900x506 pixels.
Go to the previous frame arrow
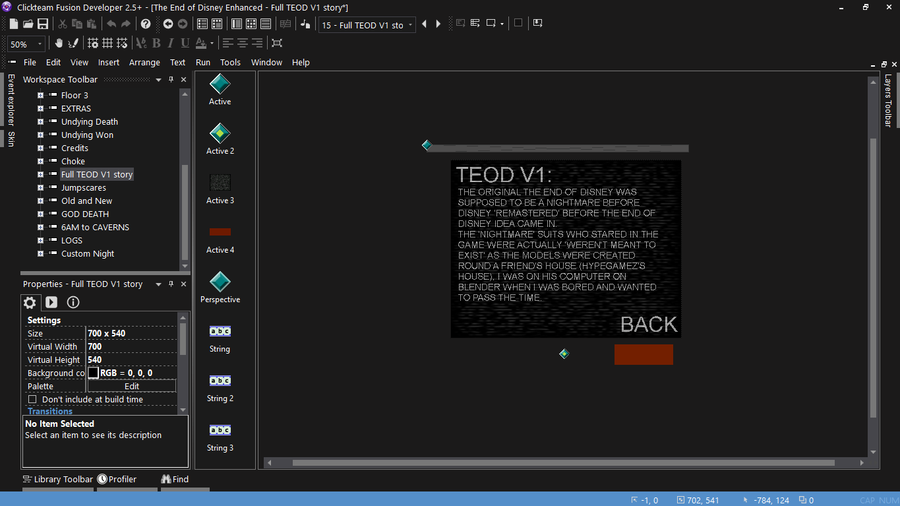pos(424,24)
